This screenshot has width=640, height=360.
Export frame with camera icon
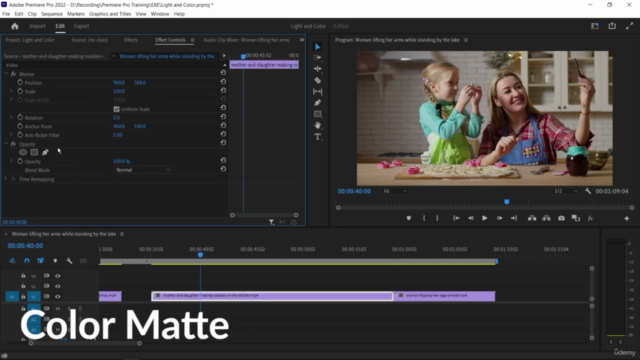click(x=562, y=218)
